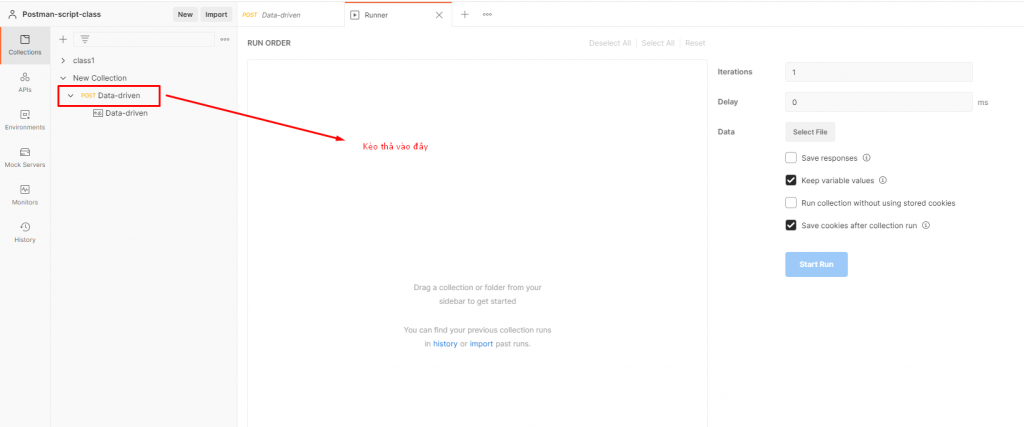
Task: Click the Postman-script-class workspace name
Action: tap(61, 14)
